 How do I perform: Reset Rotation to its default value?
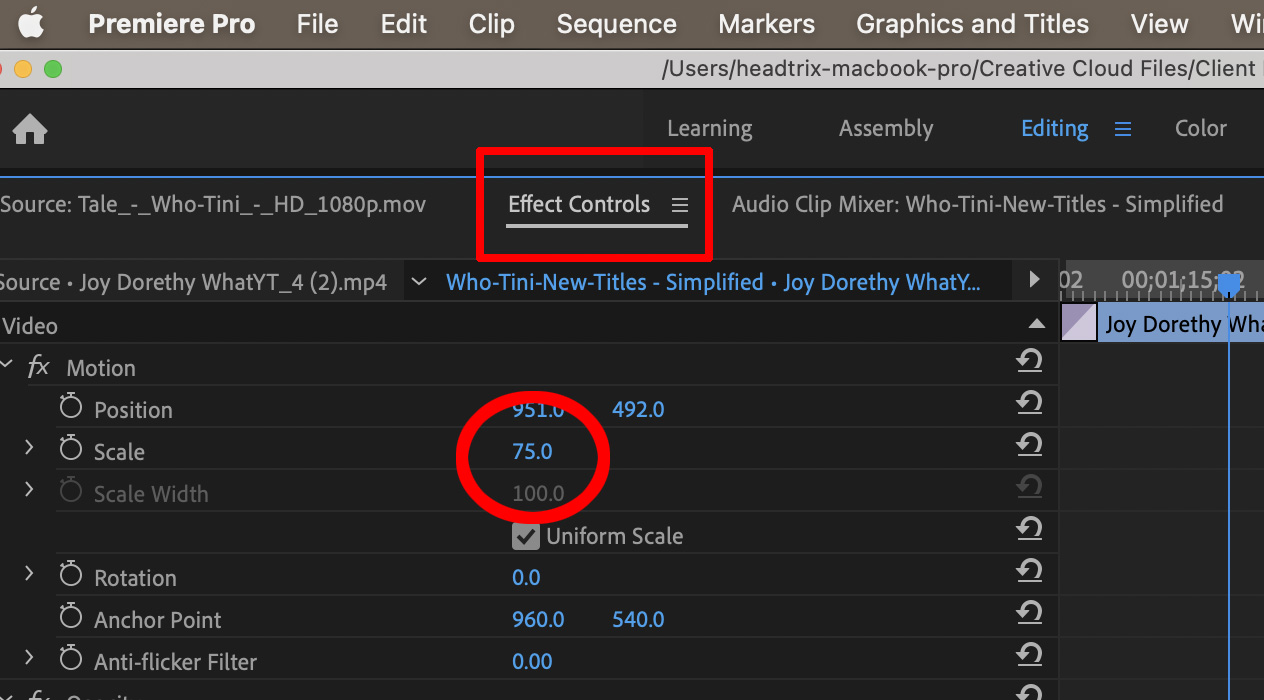pos(1030,571)
